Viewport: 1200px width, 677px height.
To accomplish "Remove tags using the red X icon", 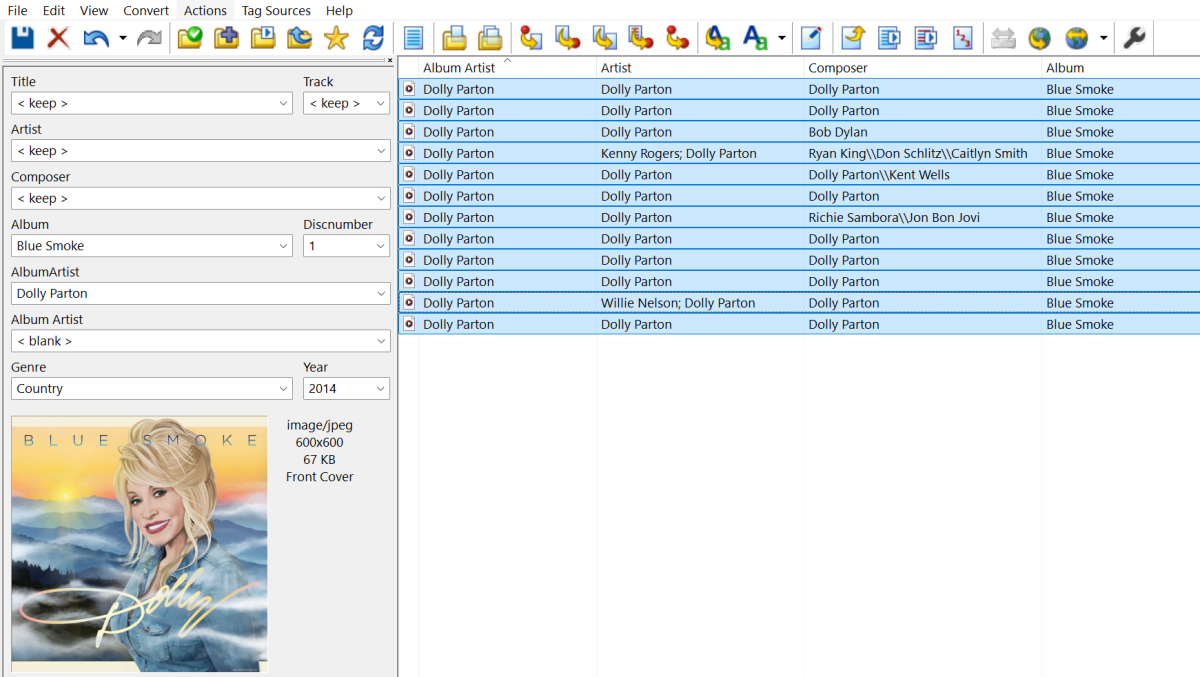I will [58, 37].
